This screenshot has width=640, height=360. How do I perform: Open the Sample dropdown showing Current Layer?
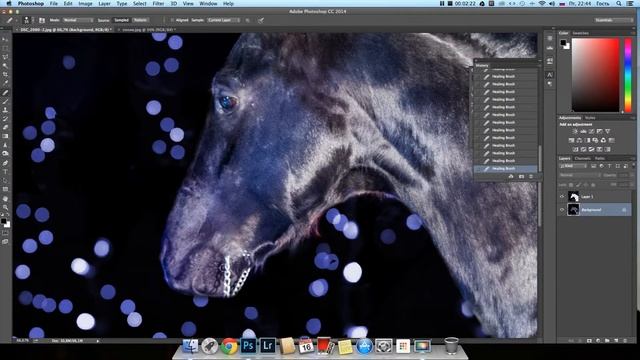223,20
